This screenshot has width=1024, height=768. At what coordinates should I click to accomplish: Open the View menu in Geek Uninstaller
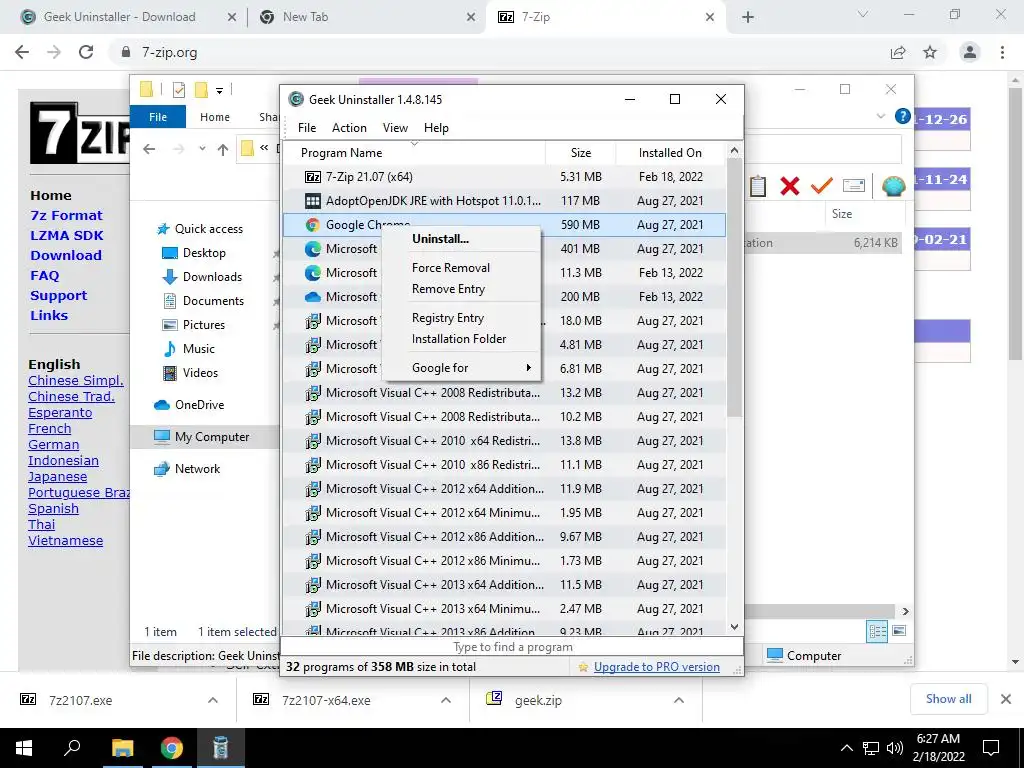click(x=395, y=128)
